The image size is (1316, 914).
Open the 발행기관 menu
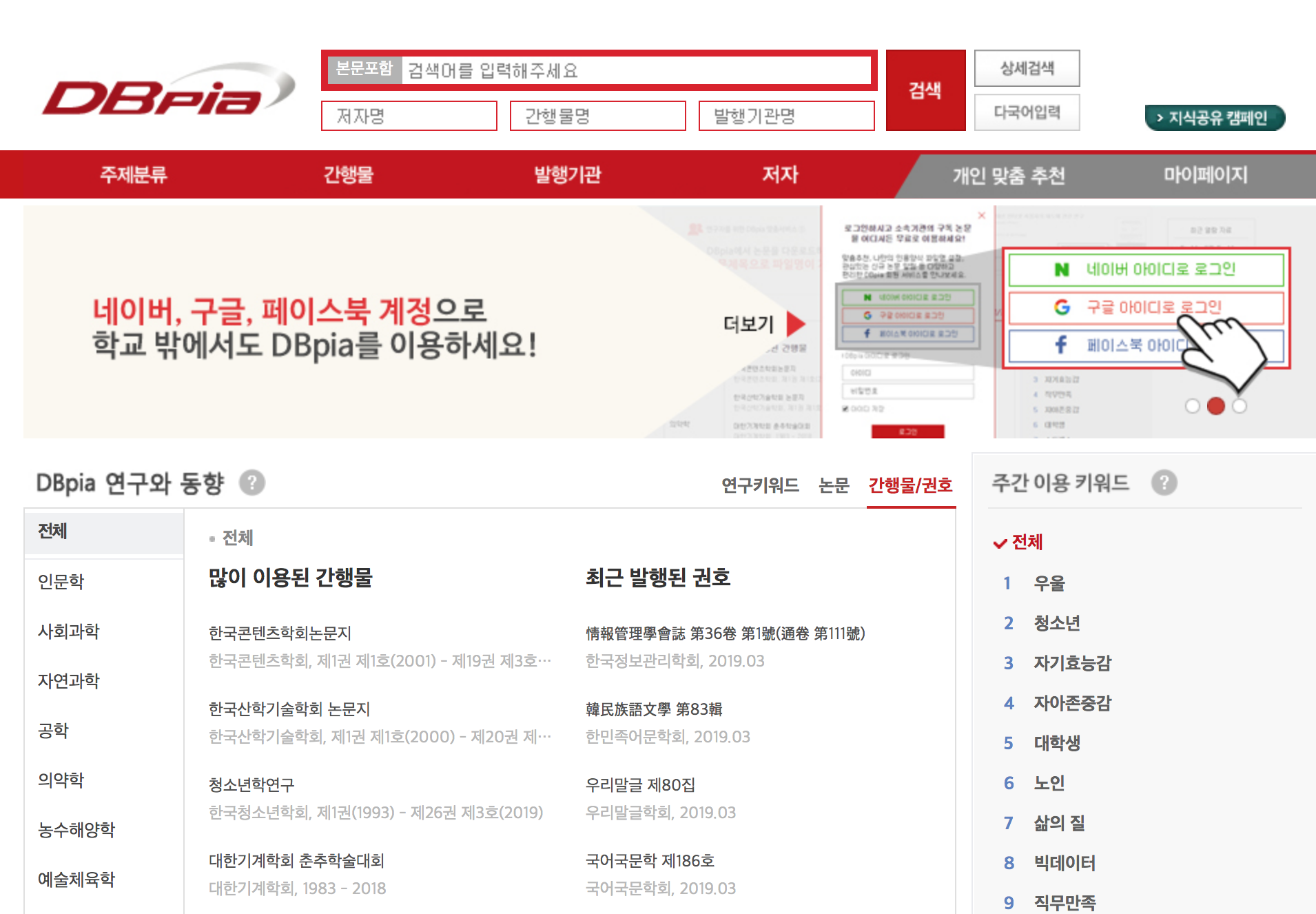[568, 174]
